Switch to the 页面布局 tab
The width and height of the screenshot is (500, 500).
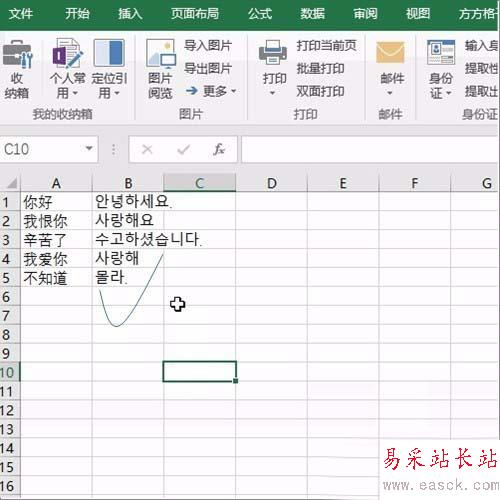[195, 14]
